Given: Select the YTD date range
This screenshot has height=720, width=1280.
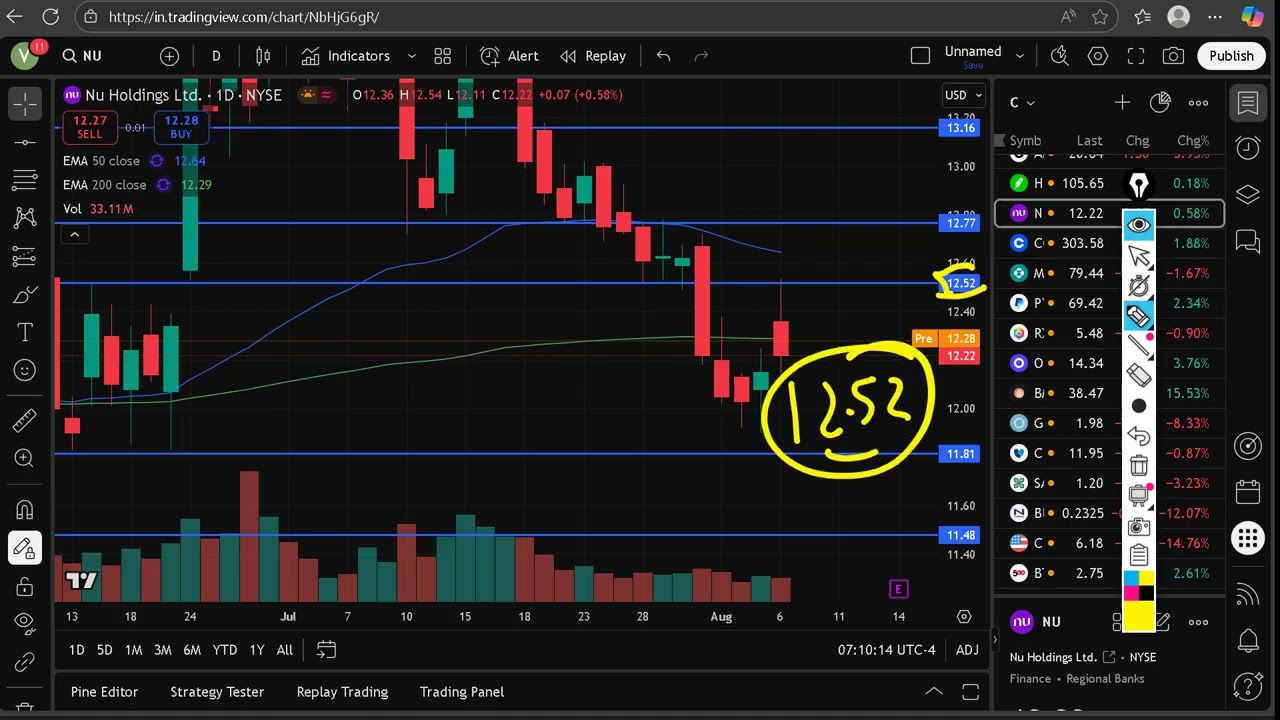Looking at the screenshot, I should pos(225,650).
